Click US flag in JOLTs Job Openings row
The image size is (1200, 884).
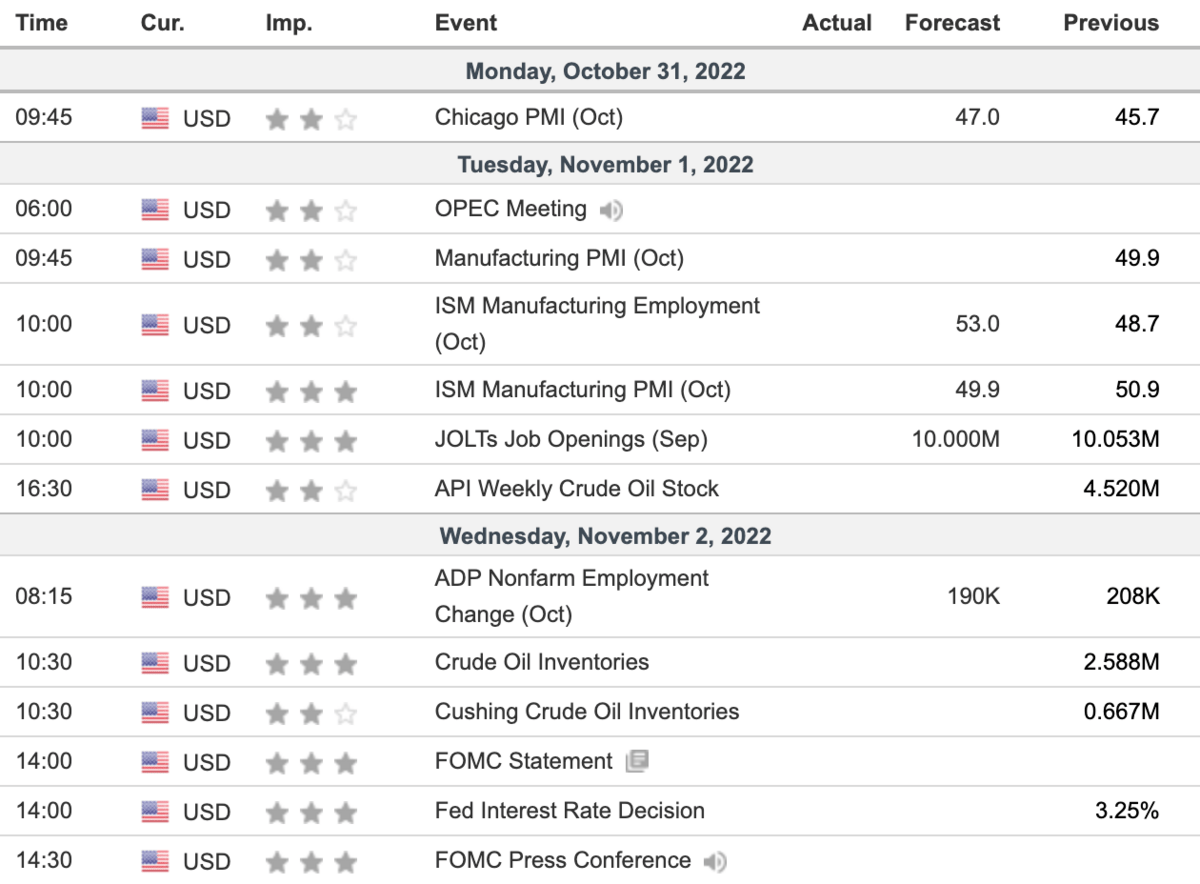click(x=155, y=440)
